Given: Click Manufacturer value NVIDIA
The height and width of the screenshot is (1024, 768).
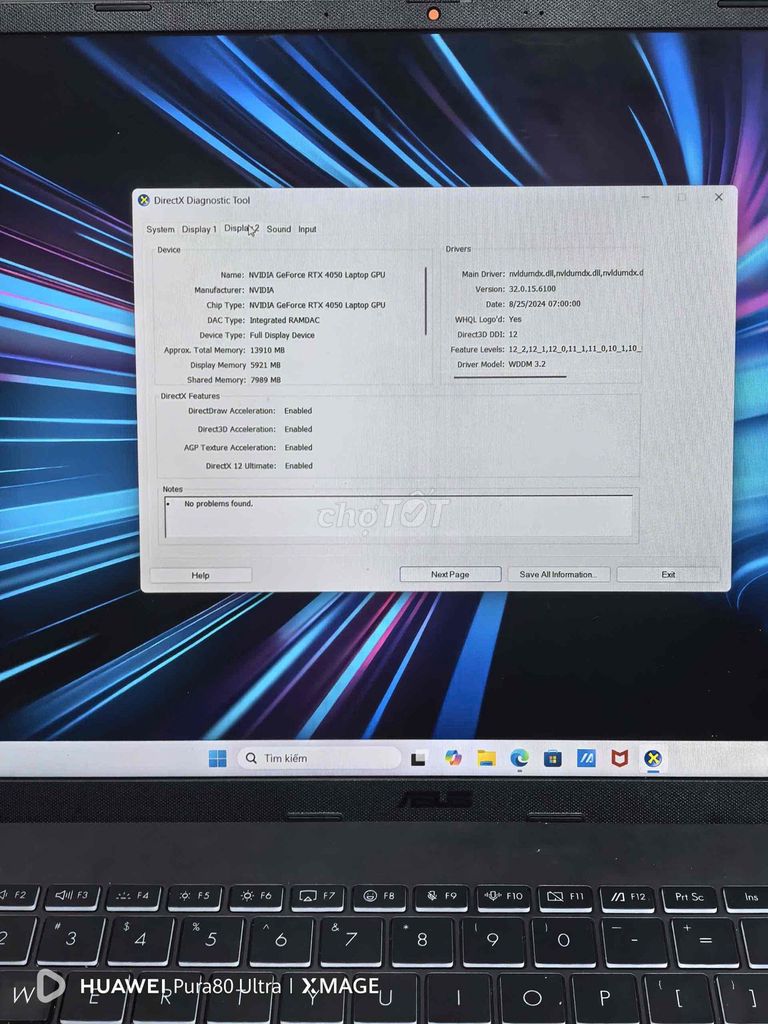Looking at the screenshot, I should pos(261,290).
